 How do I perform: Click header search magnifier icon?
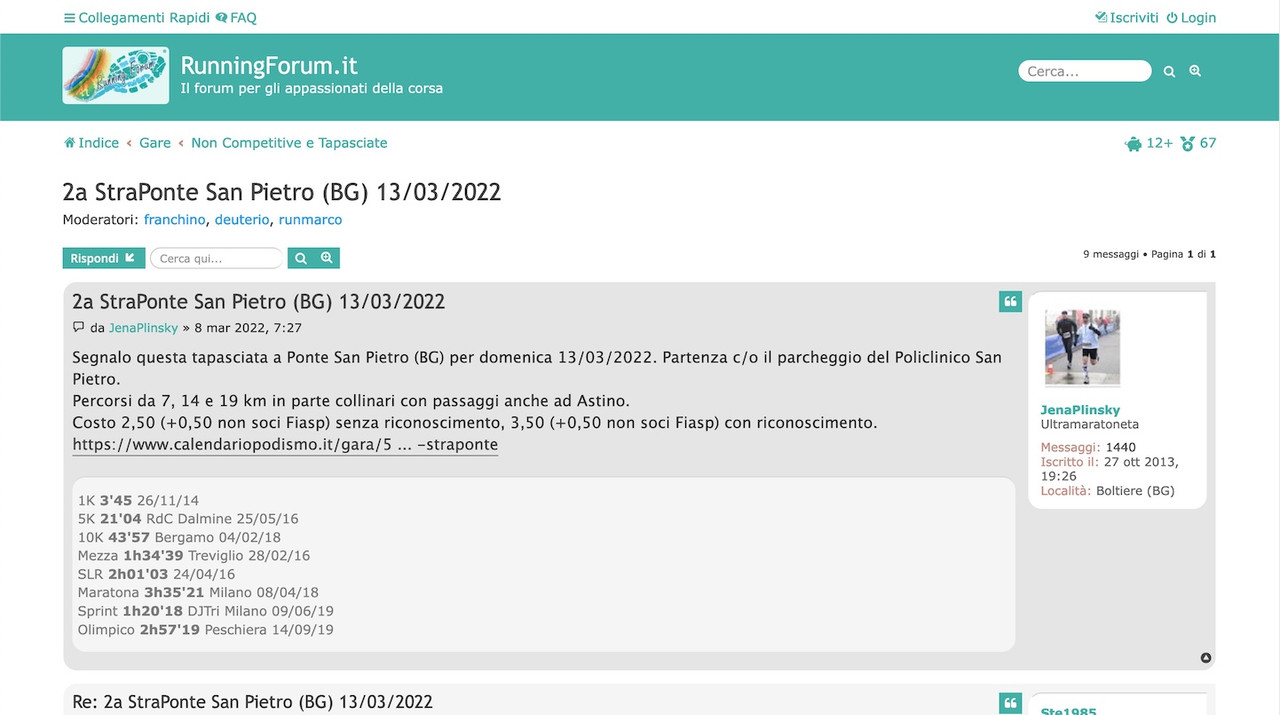[x=1169, y=71]
